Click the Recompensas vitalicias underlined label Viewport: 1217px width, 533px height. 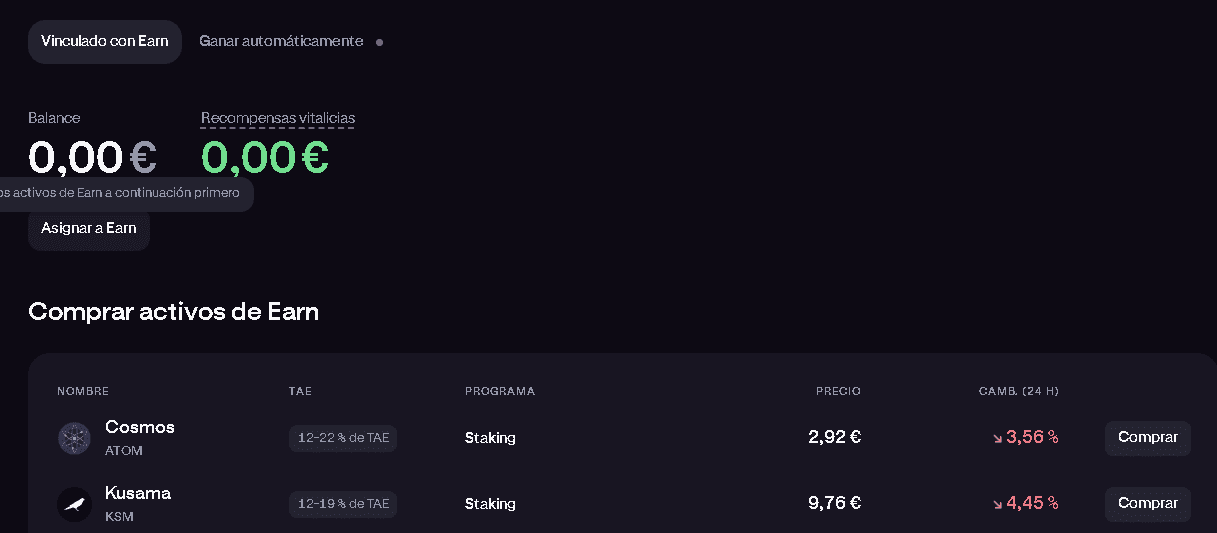tap(278, 118)
